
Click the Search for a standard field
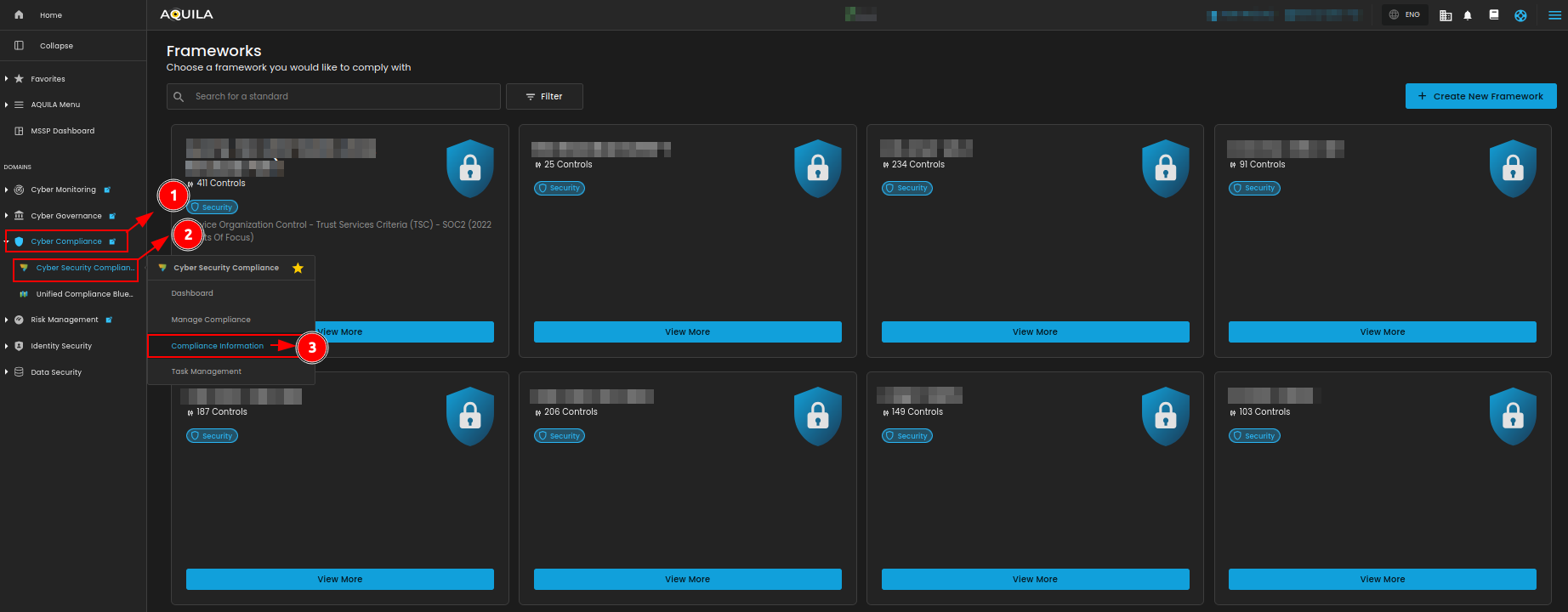pos(340,96)
